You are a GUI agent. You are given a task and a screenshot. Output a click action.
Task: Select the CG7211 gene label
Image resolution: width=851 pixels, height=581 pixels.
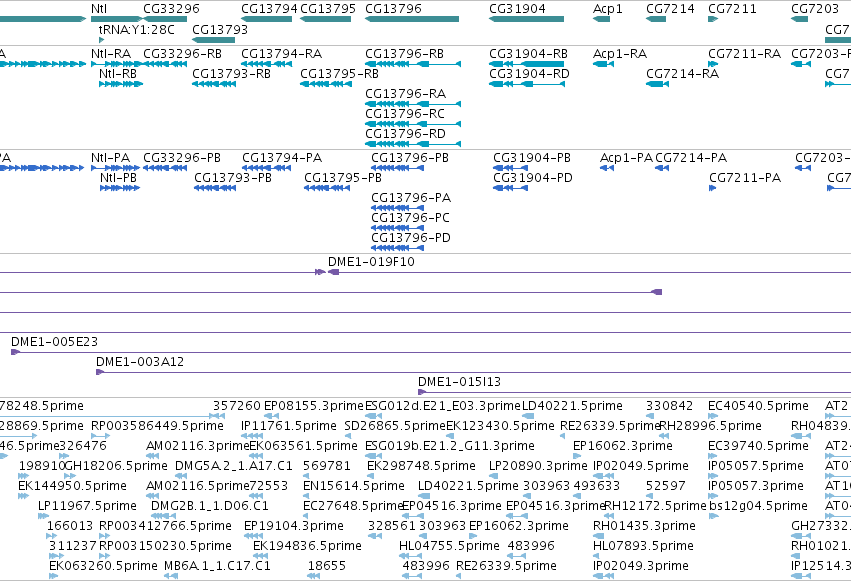pyautogui.click(x=732, y=9)
